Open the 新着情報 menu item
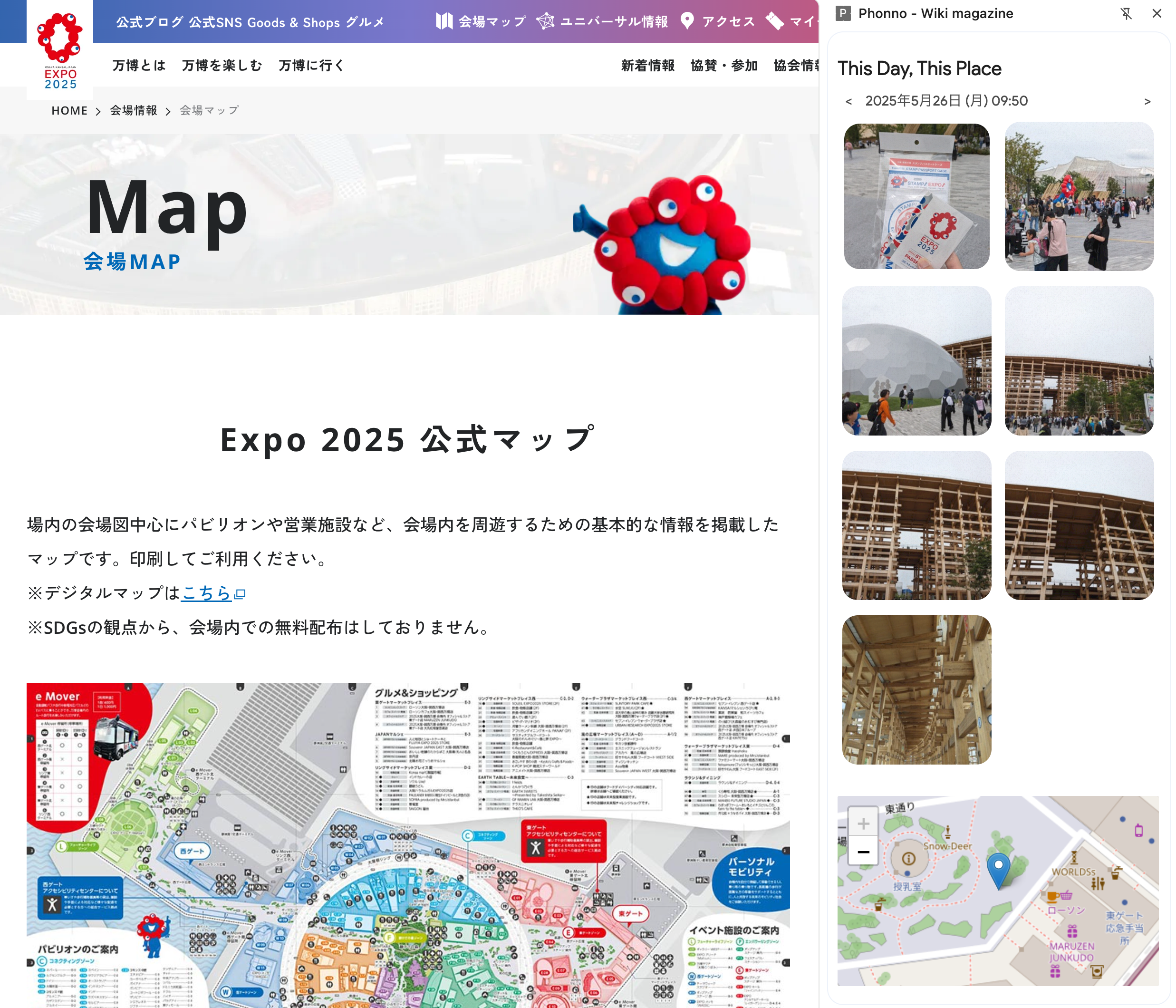Screen dimensions: 1176x1008 pyautogui.click(x=647, y=66)
